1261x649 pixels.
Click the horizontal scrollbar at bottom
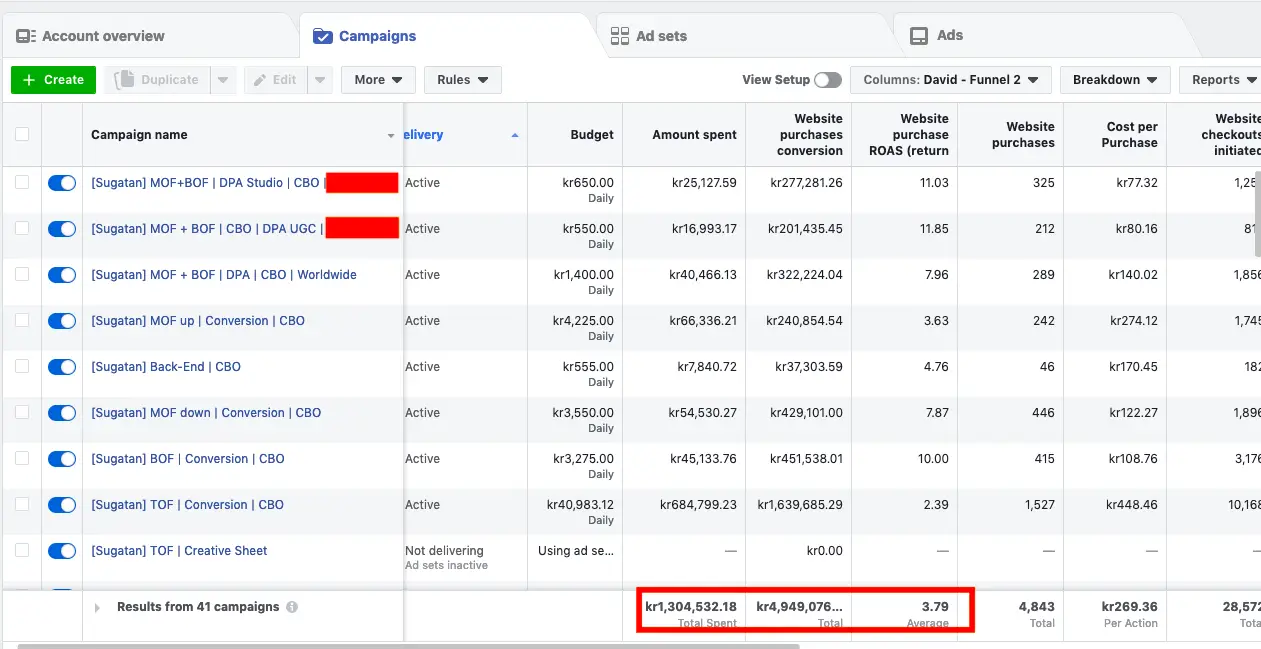click(408, 646)
